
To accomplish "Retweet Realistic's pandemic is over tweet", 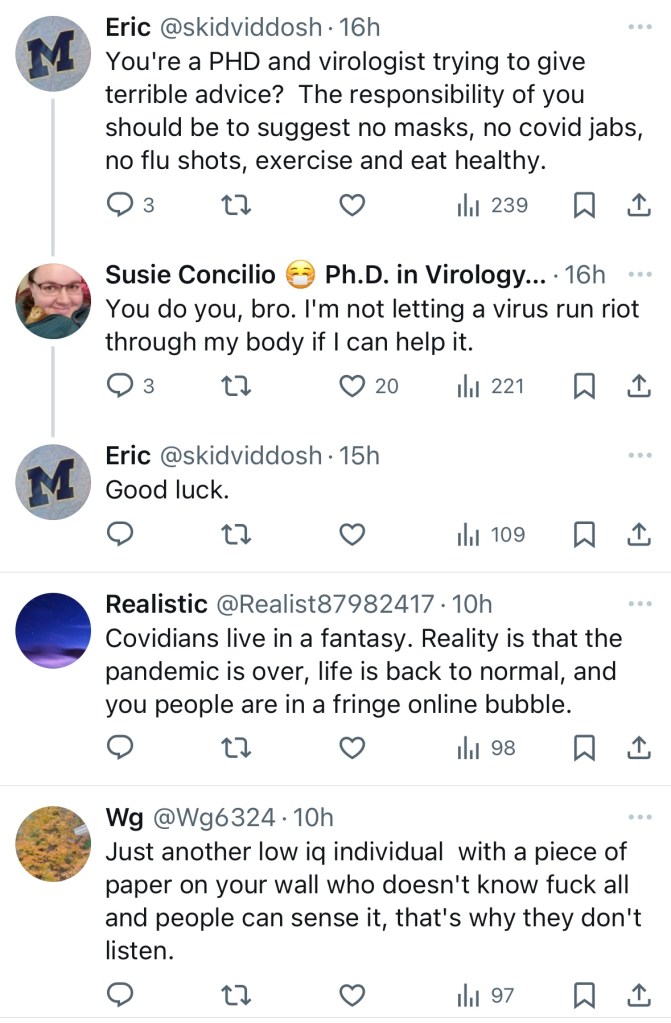I will tap(232, 747).
